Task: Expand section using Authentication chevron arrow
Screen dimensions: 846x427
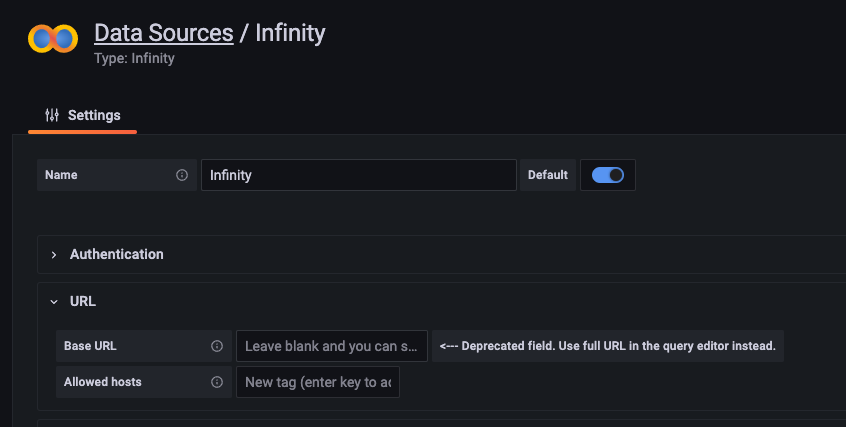Action: (x=54, y=255)
